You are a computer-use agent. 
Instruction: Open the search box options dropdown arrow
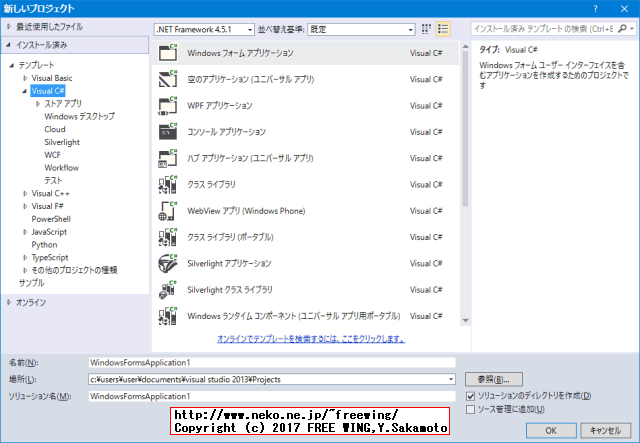(x=632, y=29)
